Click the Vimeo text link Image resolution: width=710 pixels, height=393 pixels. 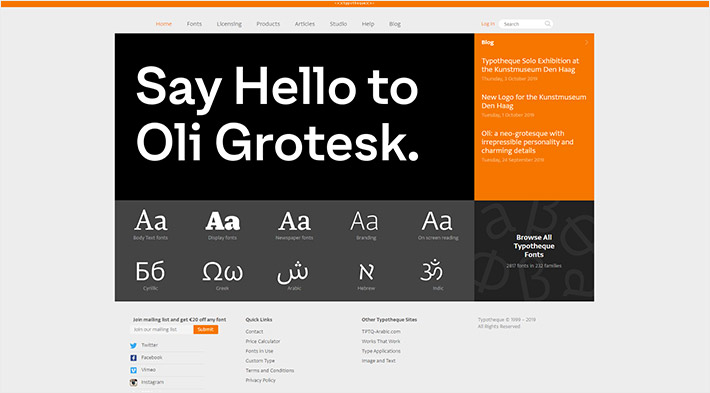(x=148, y=370)
